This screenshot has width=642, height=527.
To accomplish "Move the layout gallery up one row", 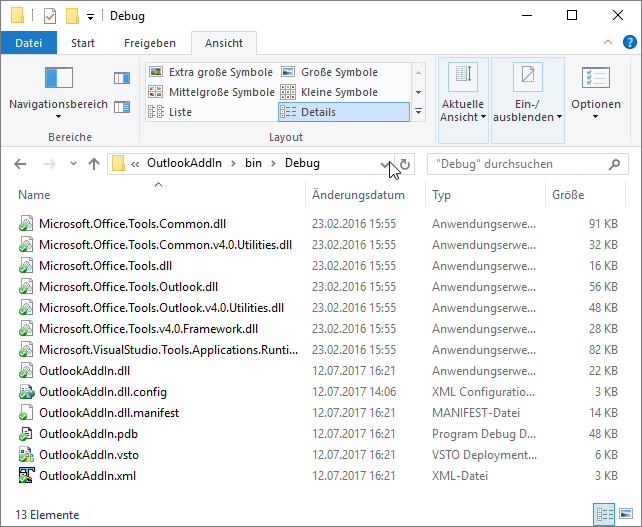I will tap(418, 72).
